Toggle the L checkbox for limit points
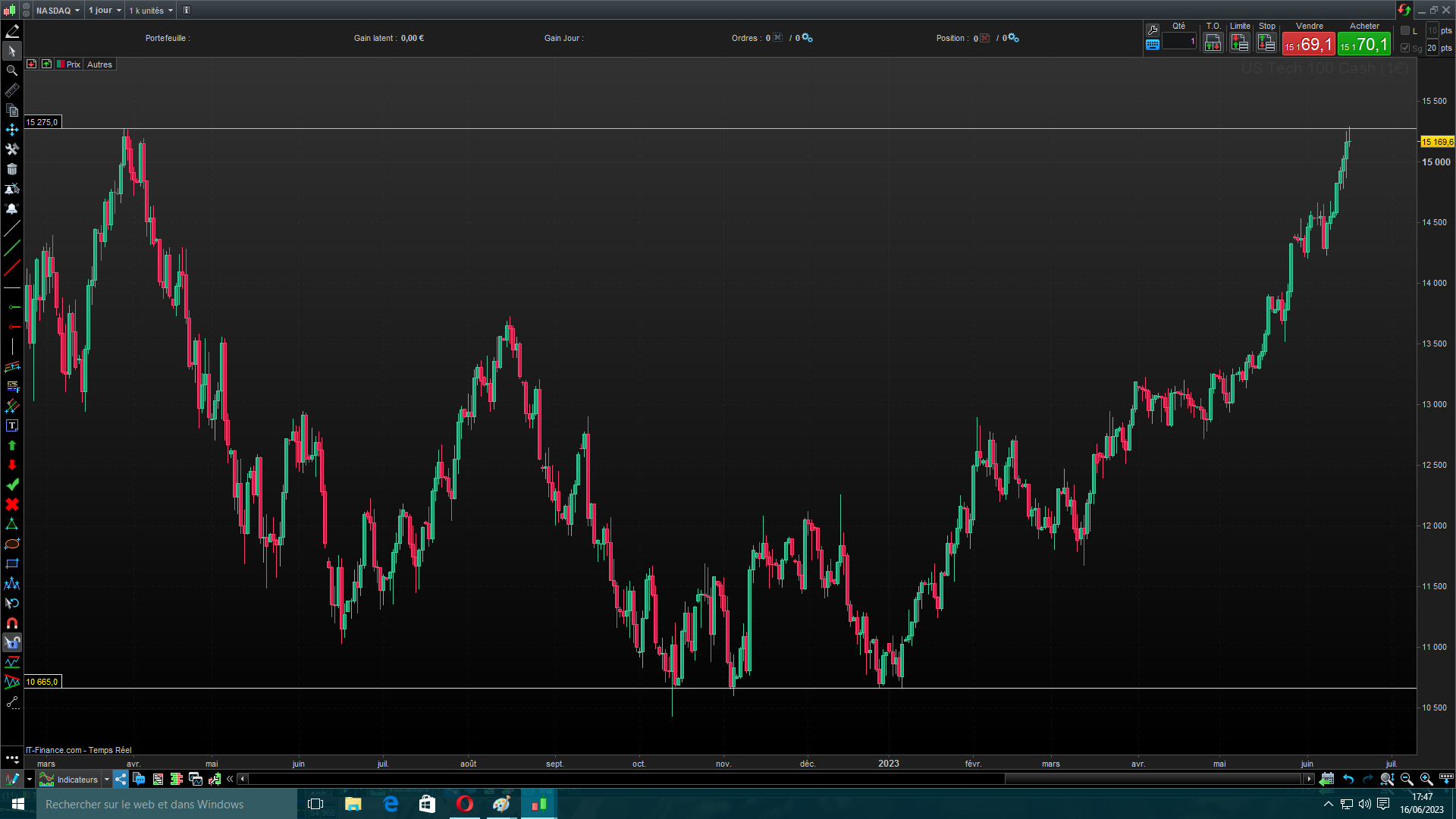1456x819 pixels. point(1405,30)
